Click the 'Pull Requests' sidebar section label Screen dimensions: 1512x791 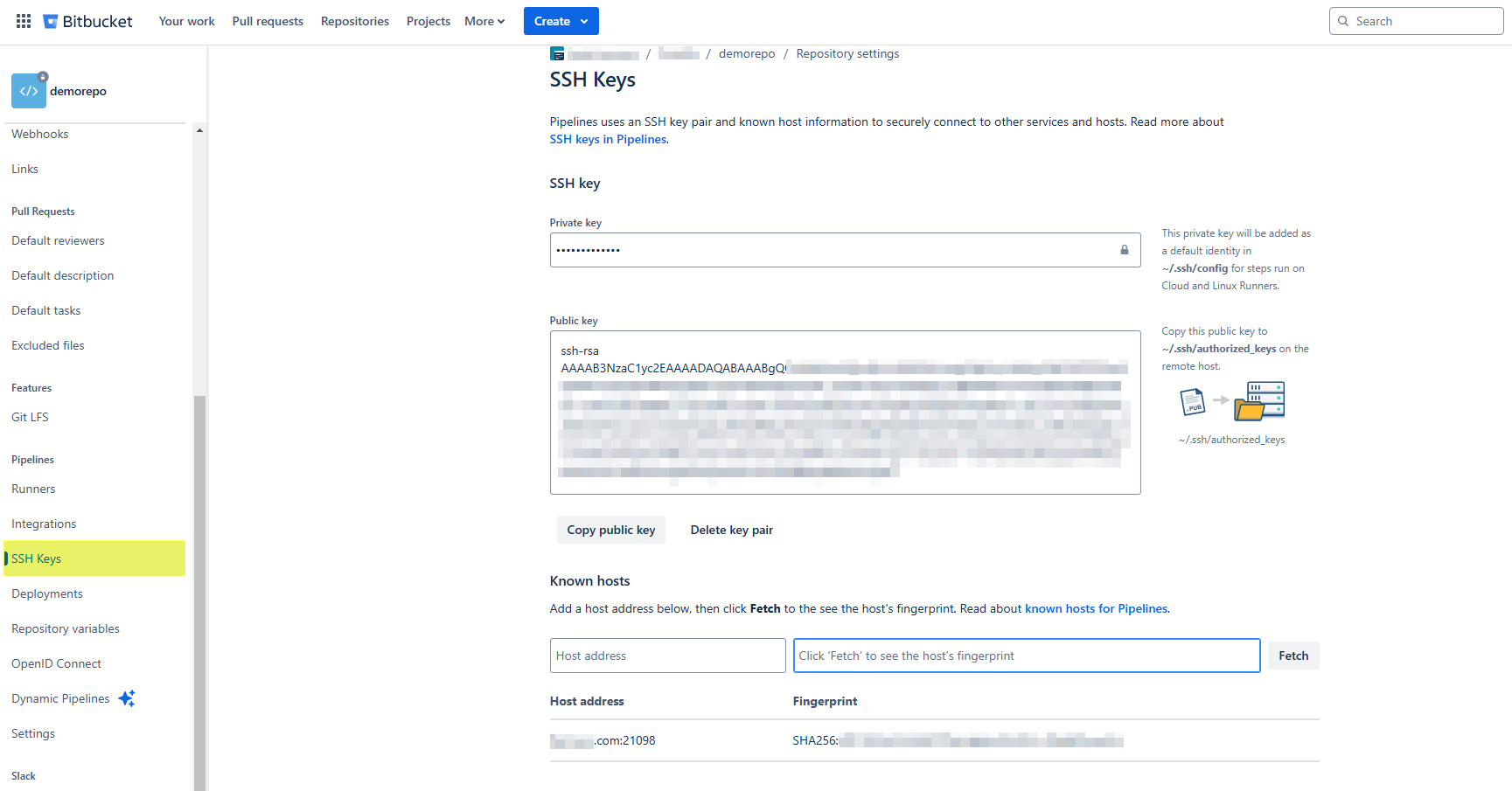click(x=43, y=212)
